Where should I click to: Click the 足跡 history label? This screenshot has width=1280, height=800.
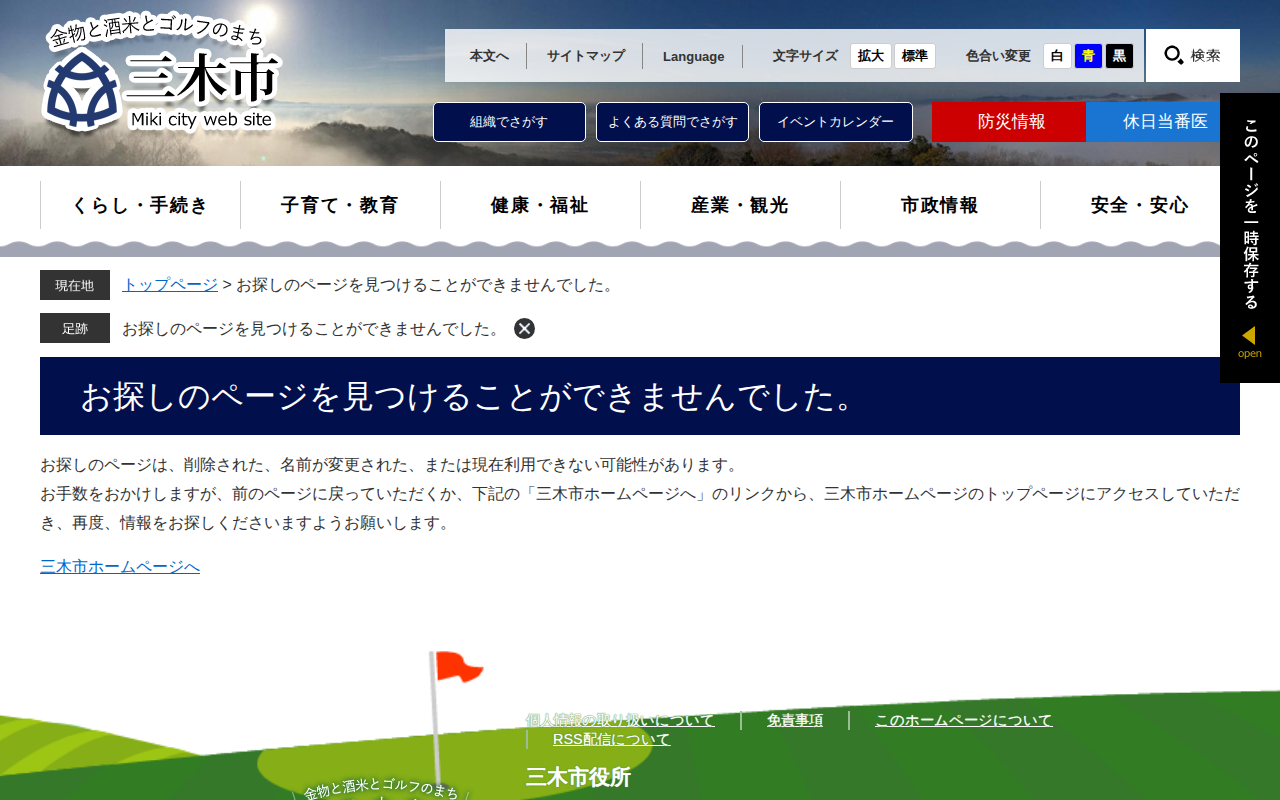[75, 328]
